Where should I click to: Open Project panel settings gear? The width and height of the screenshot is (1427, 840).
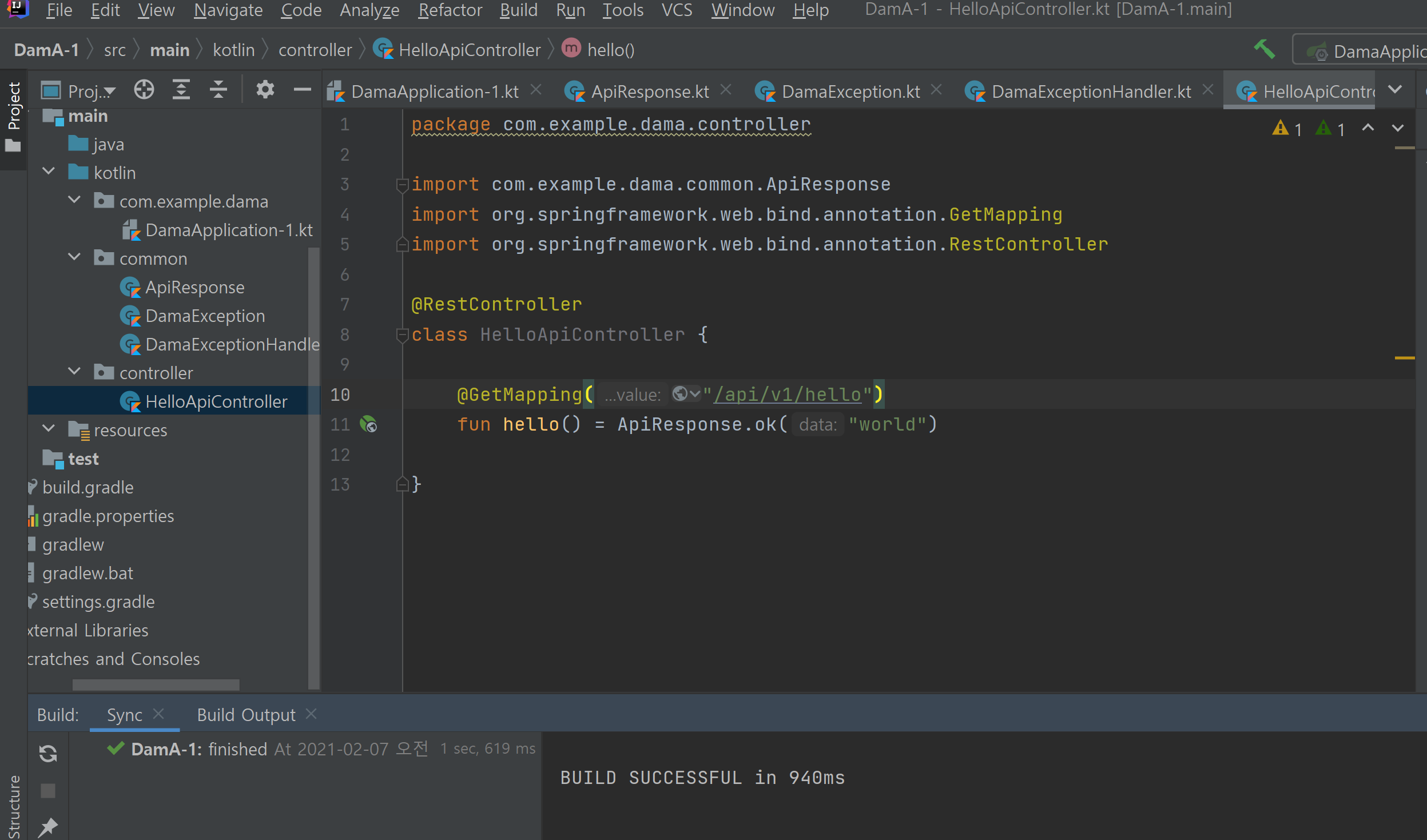pyautogui.click(x=265, y=90)
